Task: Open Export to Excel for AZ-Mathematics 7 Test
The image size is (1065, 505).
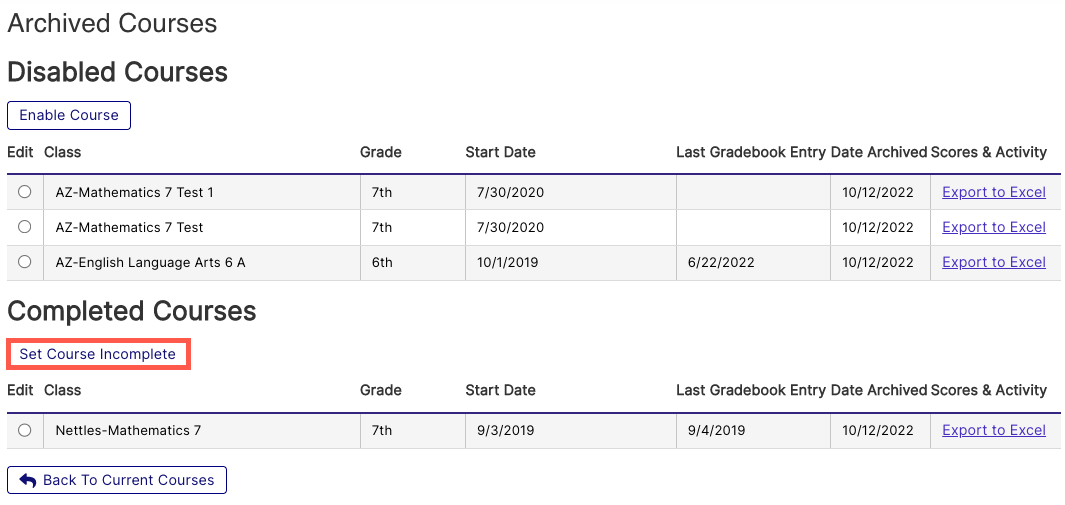Action: tap(993, 227)
